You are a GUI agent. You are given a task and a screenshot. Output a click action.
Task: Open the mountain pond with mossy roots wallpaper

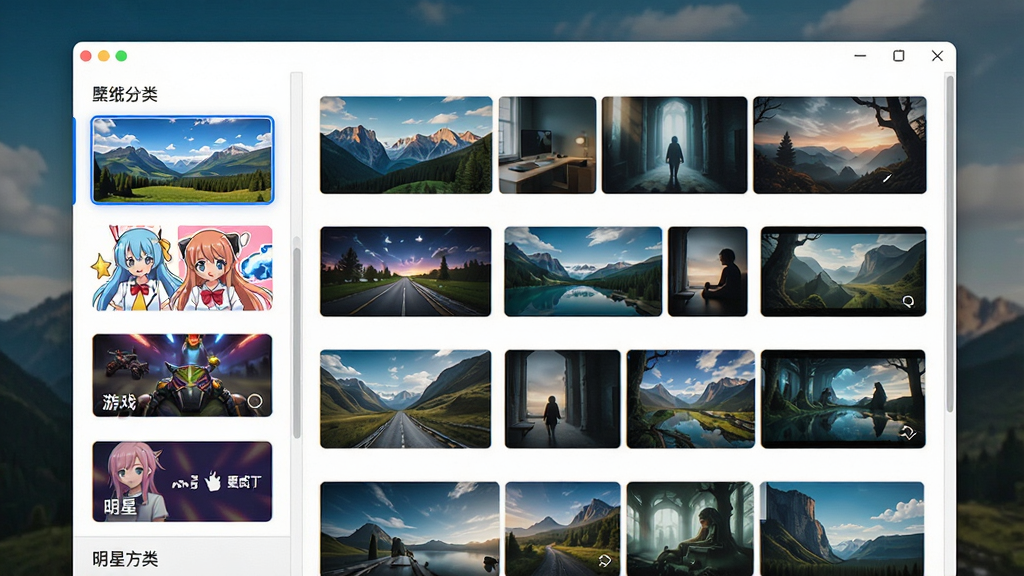[690, 399]
